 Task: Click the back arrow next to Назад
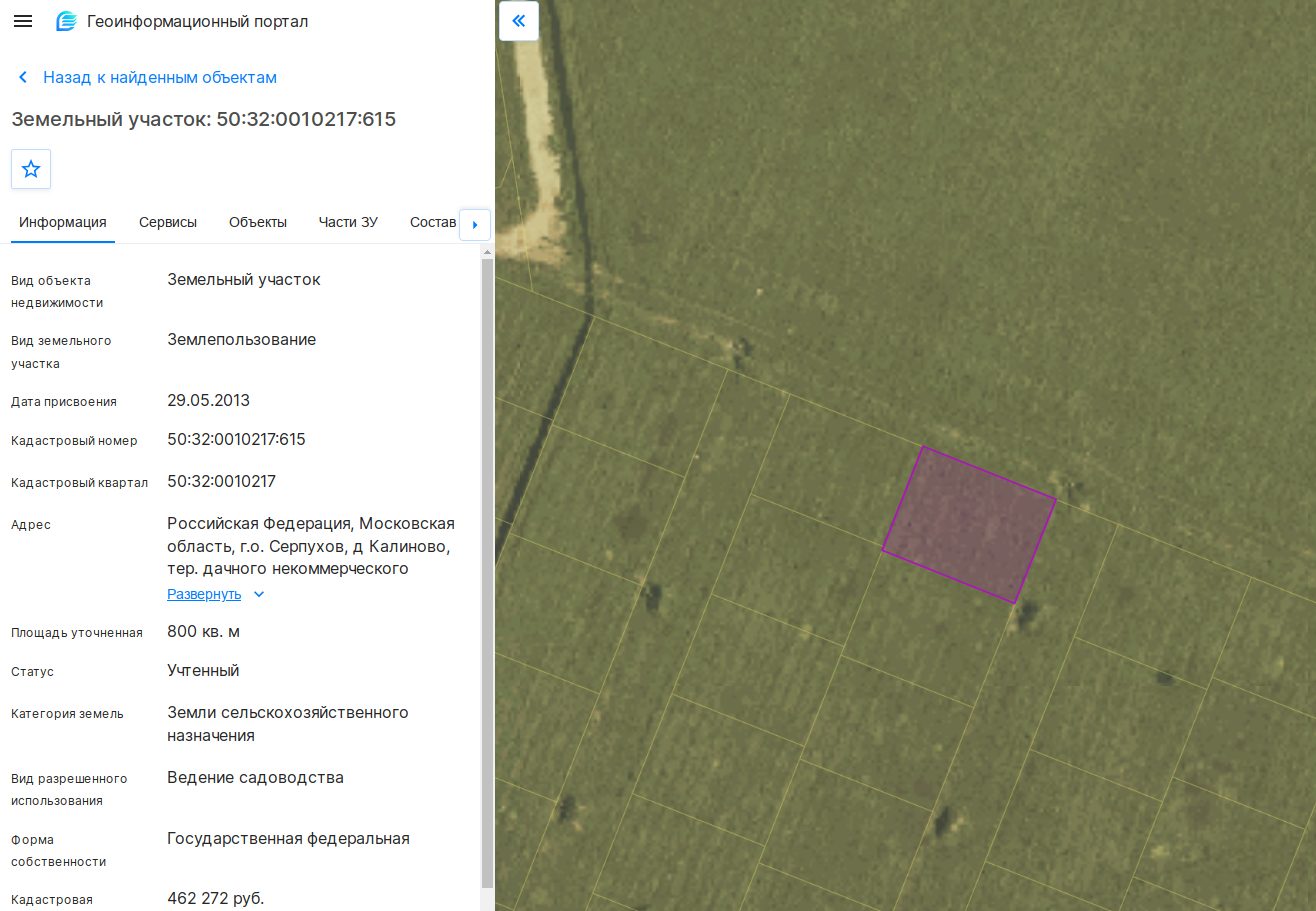point(23,77)
